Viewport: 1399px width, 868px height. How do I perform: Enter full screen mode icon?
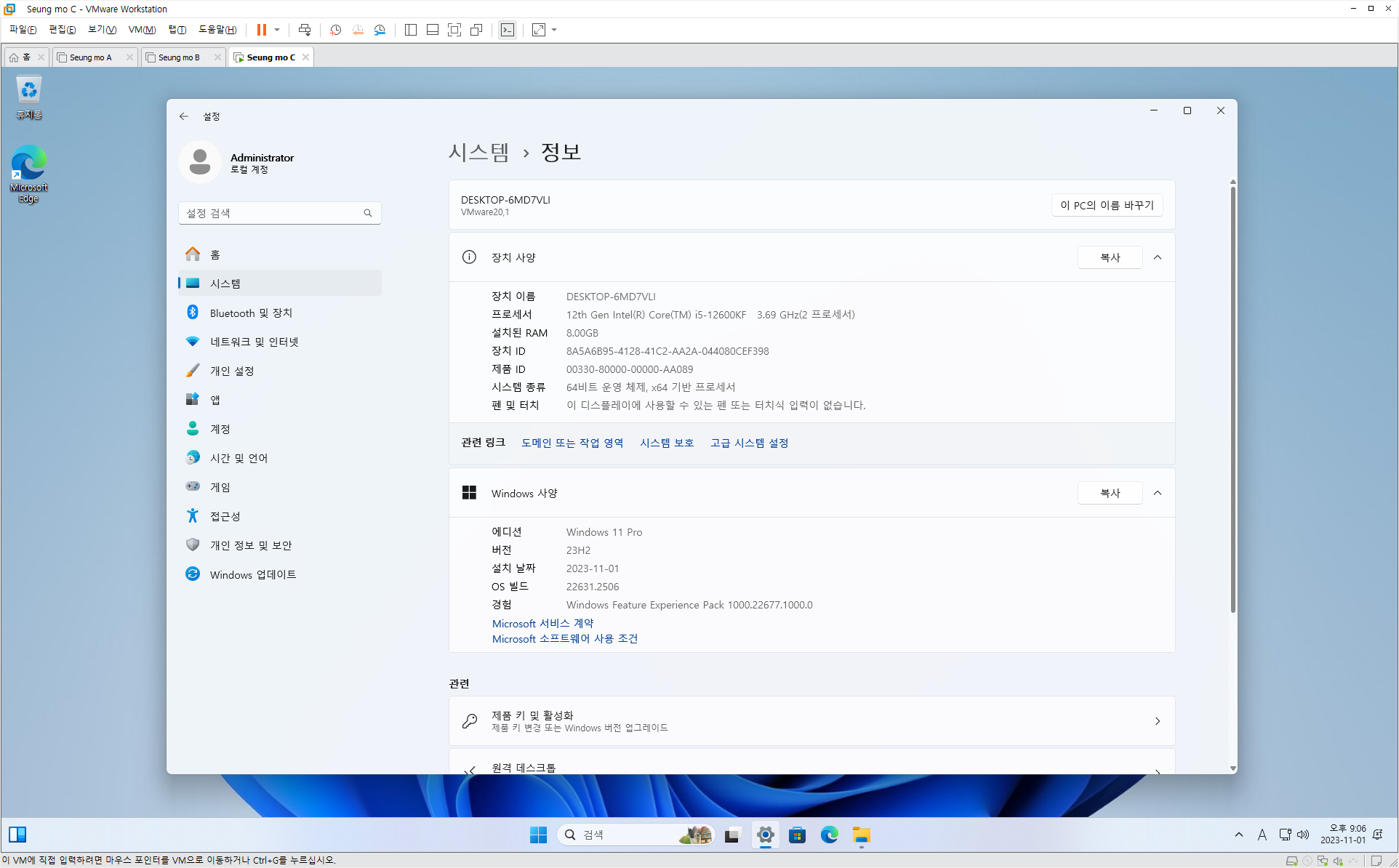point(454,30)
